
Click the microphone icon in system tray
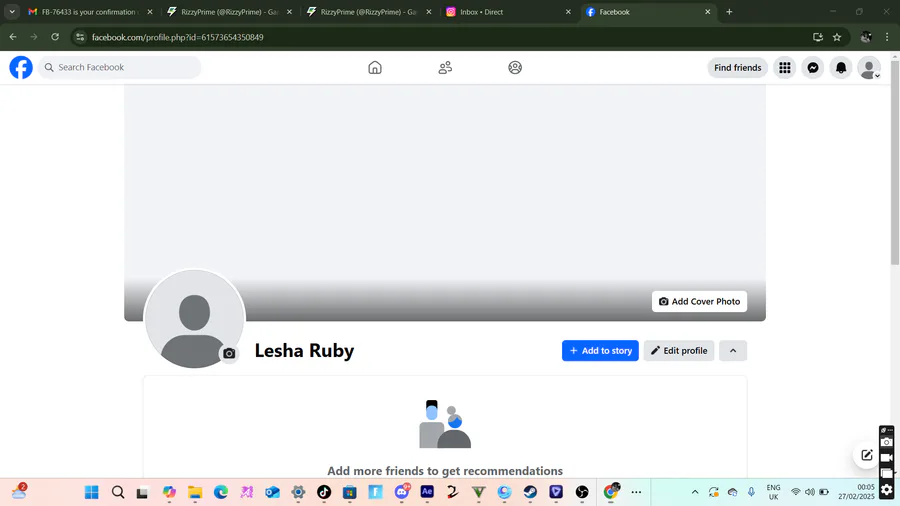coord(751,492)
